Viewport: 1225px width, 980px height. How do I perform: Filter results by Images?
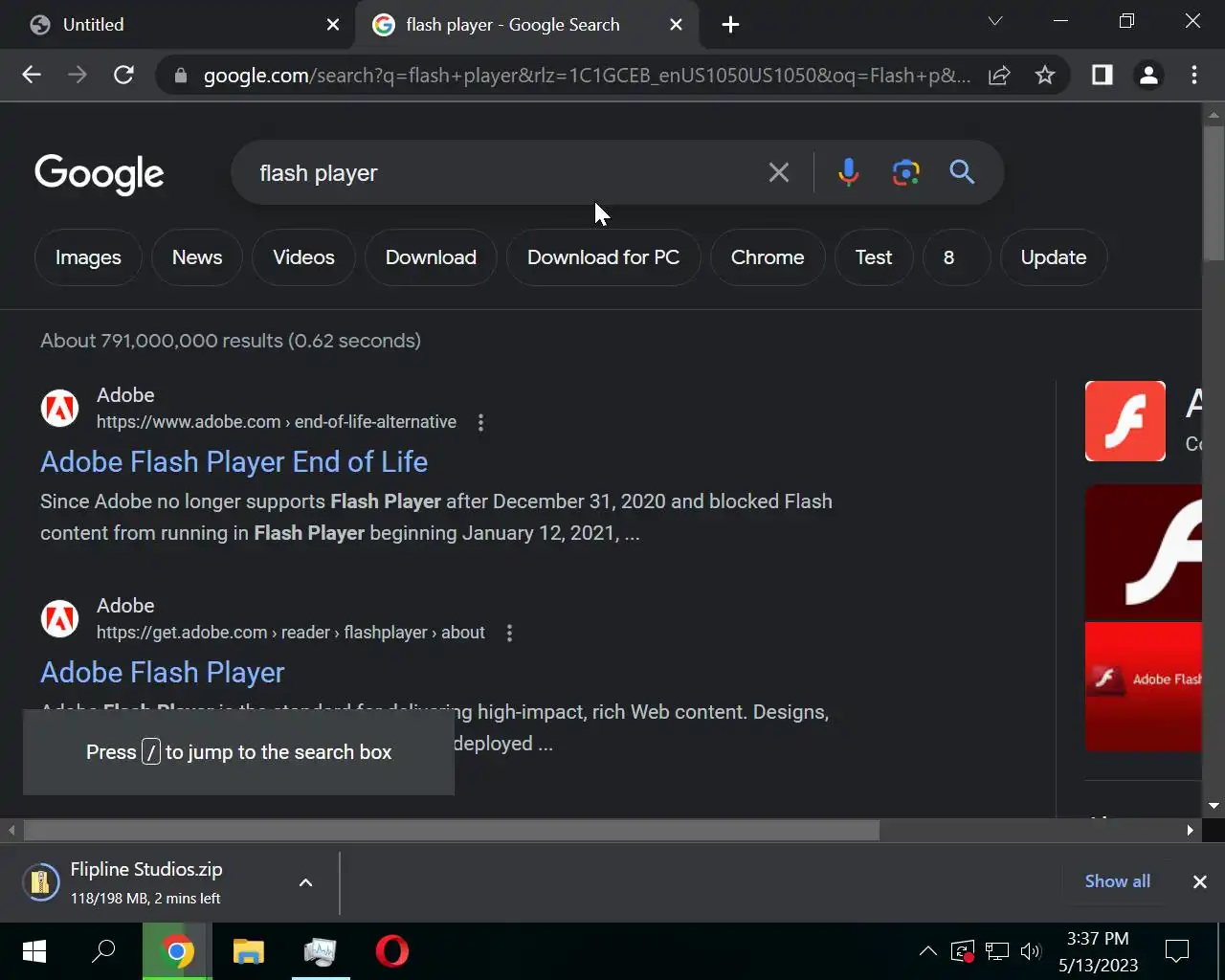click(x=88, y=257)
